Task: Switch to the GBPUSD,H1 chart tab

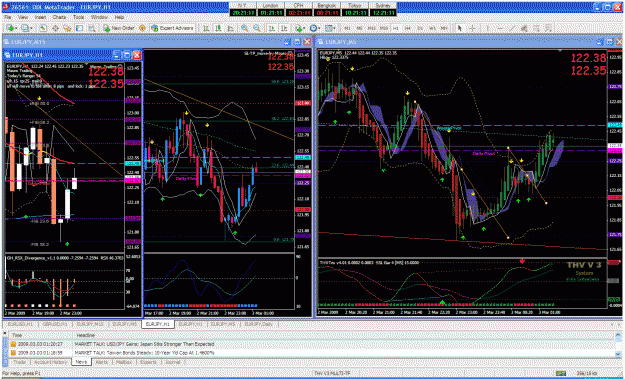Action: [x=55, y=324]
